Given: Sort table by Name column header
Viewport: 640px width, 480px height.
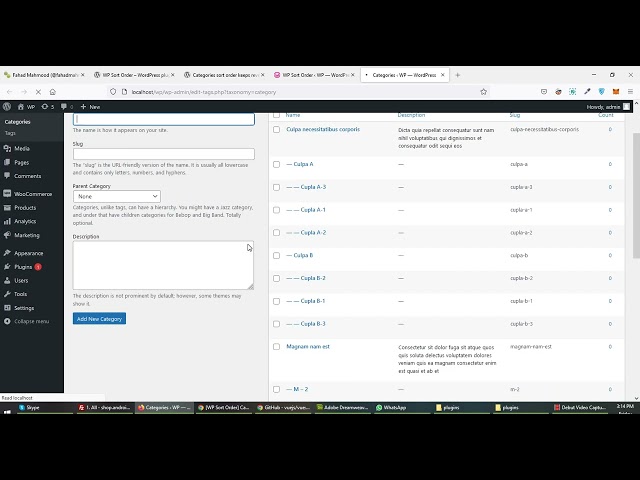Looking at the screenshot, I should coord(293,115).
